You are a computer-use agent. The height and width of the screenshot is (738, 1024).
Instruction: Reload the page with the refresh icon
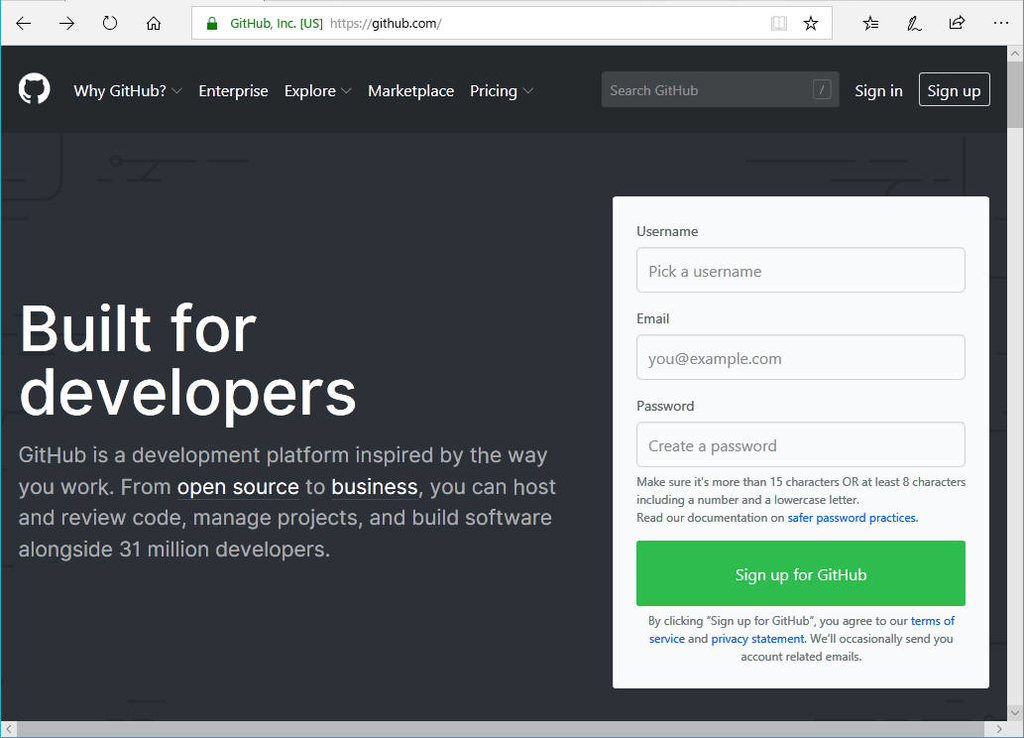click(110, 24)
